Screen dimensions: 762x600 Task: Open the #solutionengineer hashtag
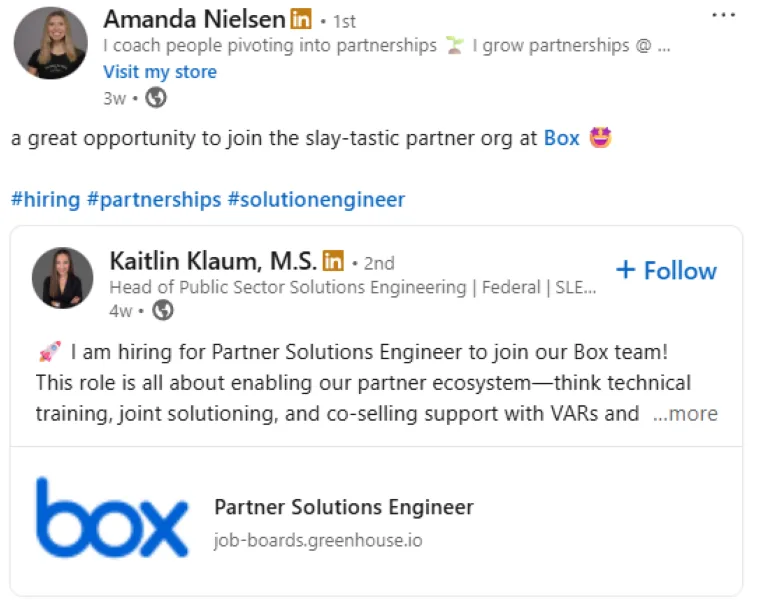coord(316,199)
